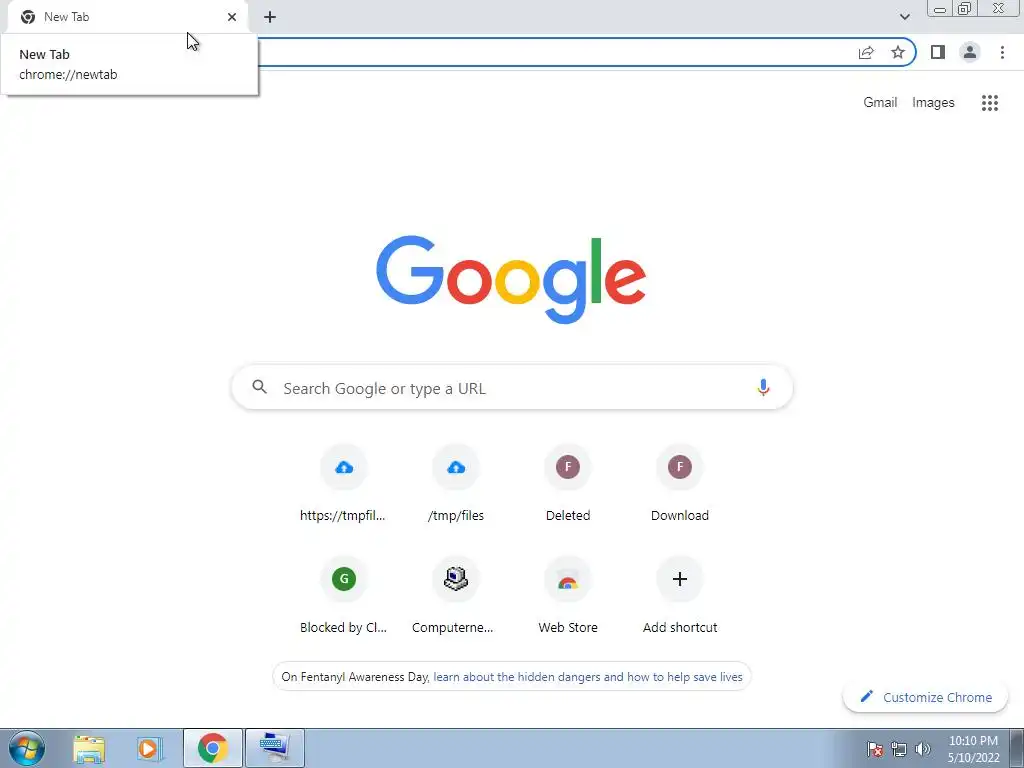Click the browser address bar
This screenshot has width=1024, height=768.
[x=555, y=52]
